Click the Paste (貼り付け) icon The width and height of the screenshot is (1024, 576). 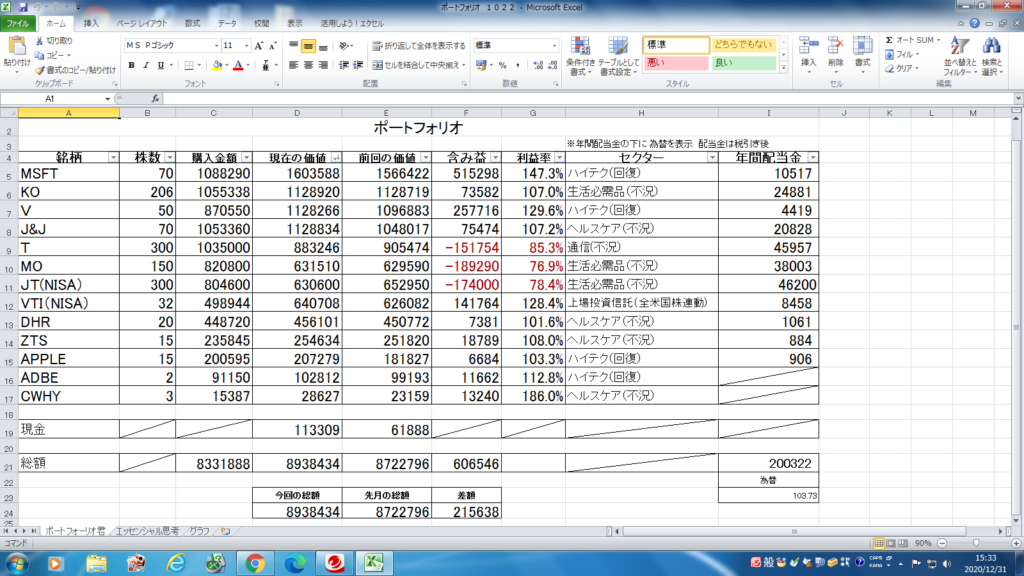[16, 47]
